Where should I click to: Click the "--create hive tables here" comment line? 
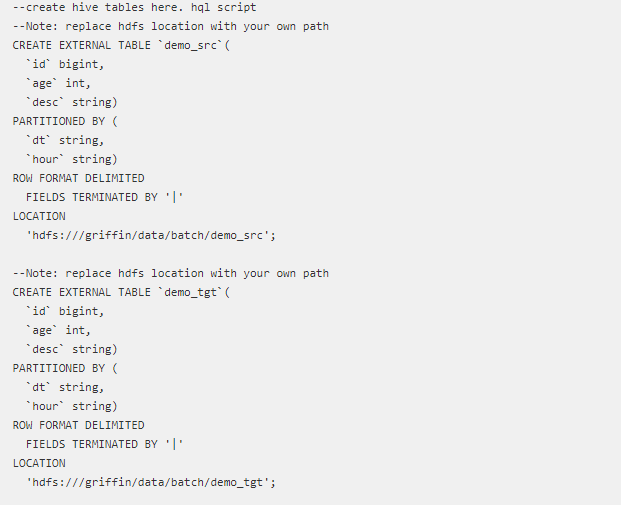[x=134, y=7]
